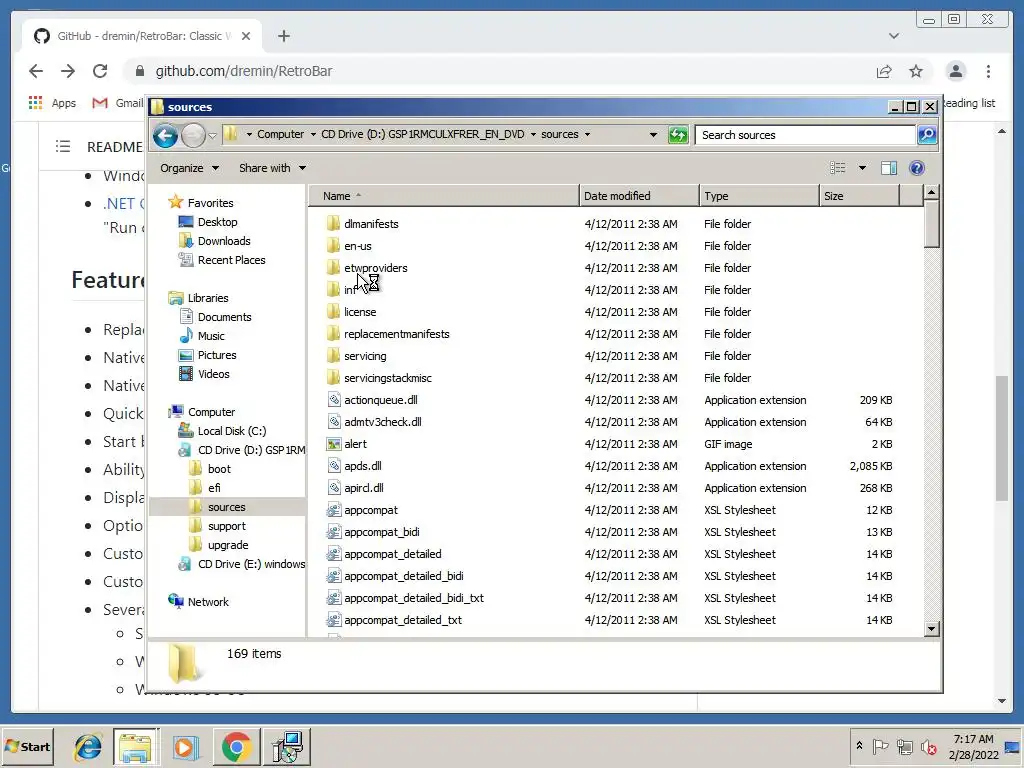1024x768 pixels.
Task: Sort by Date modified column header
Action: (x=639, y=196)
